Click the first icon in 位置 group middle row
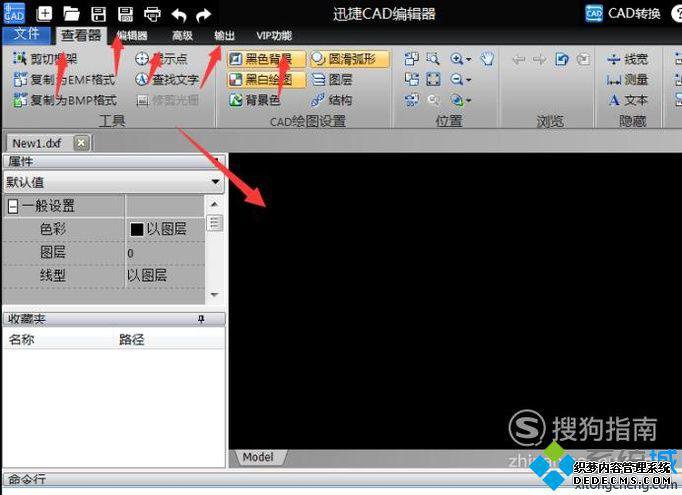 (x=411, y=79)
